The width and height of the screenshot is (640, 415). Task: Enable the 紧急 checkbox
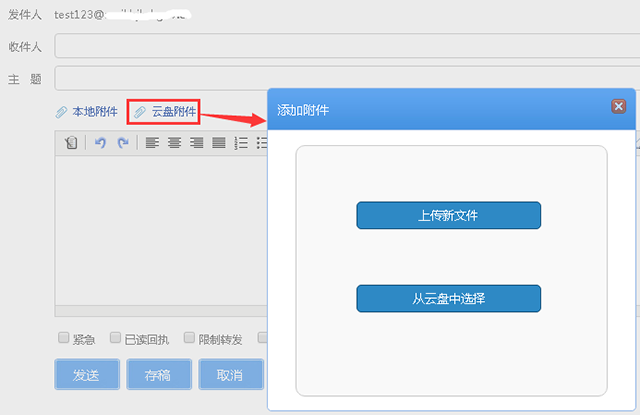point(64,338)
